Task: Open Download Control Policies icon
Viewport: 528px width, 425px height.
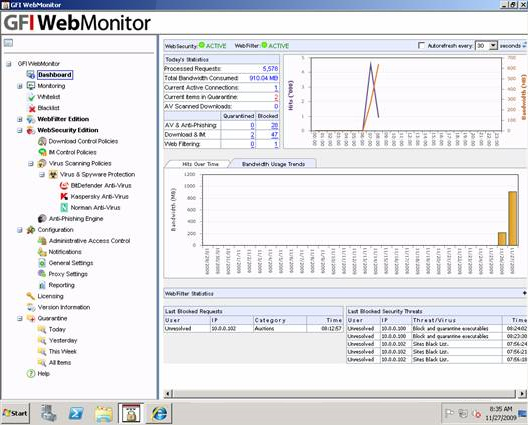Action: point(42,141)
